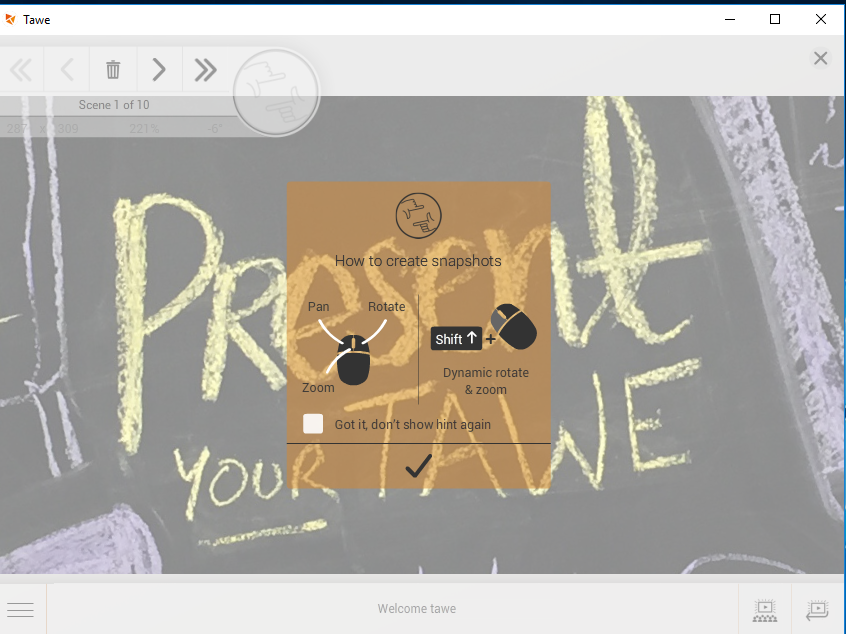Confirm the hint with the checkmark
The height and width of the screenshot is (634, 846).
point(418,466)
